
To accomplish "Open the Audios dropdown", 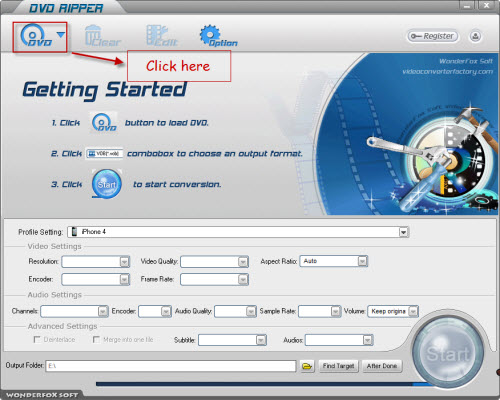I will pos(367,340).
